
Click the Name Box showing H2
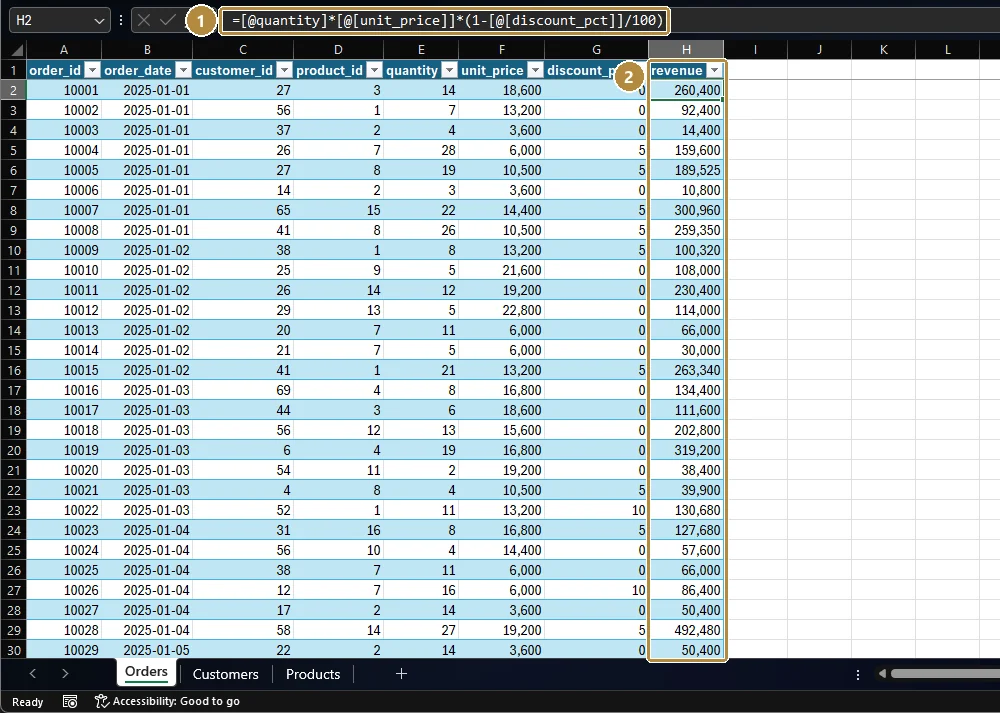point(58,20)
